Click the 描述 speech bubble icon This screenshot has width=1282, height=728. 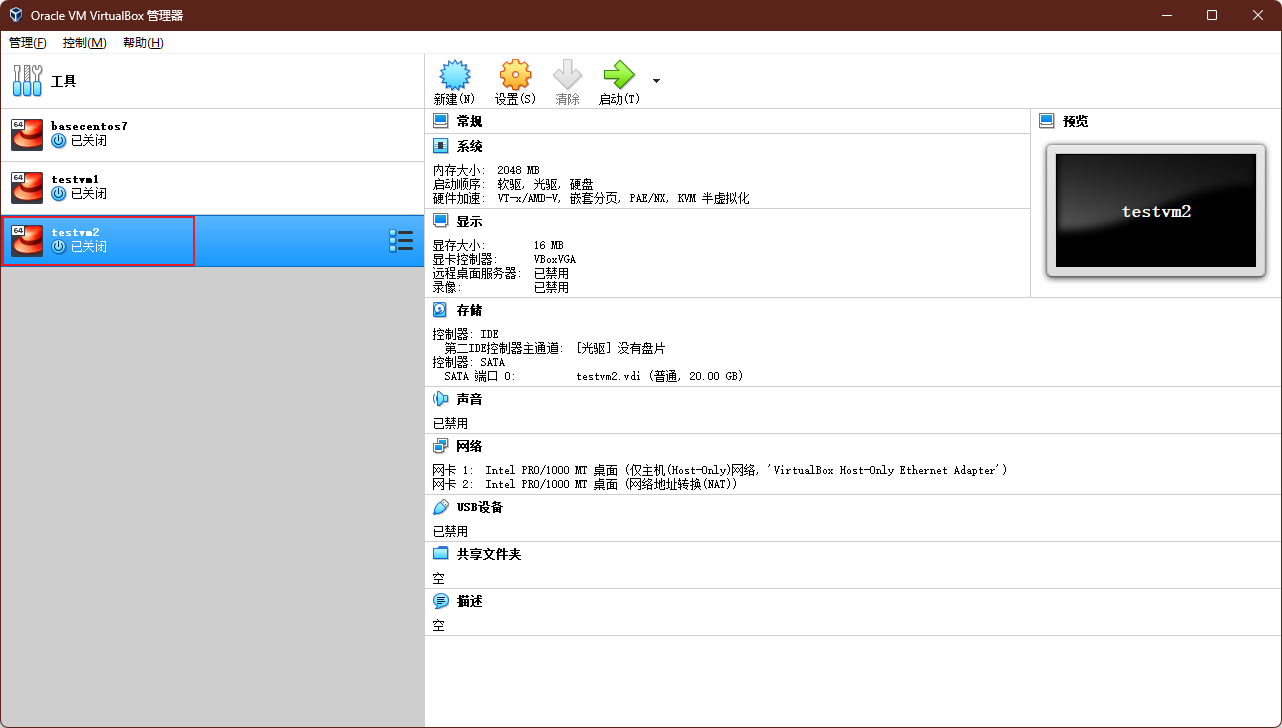[x=440, y=601]
